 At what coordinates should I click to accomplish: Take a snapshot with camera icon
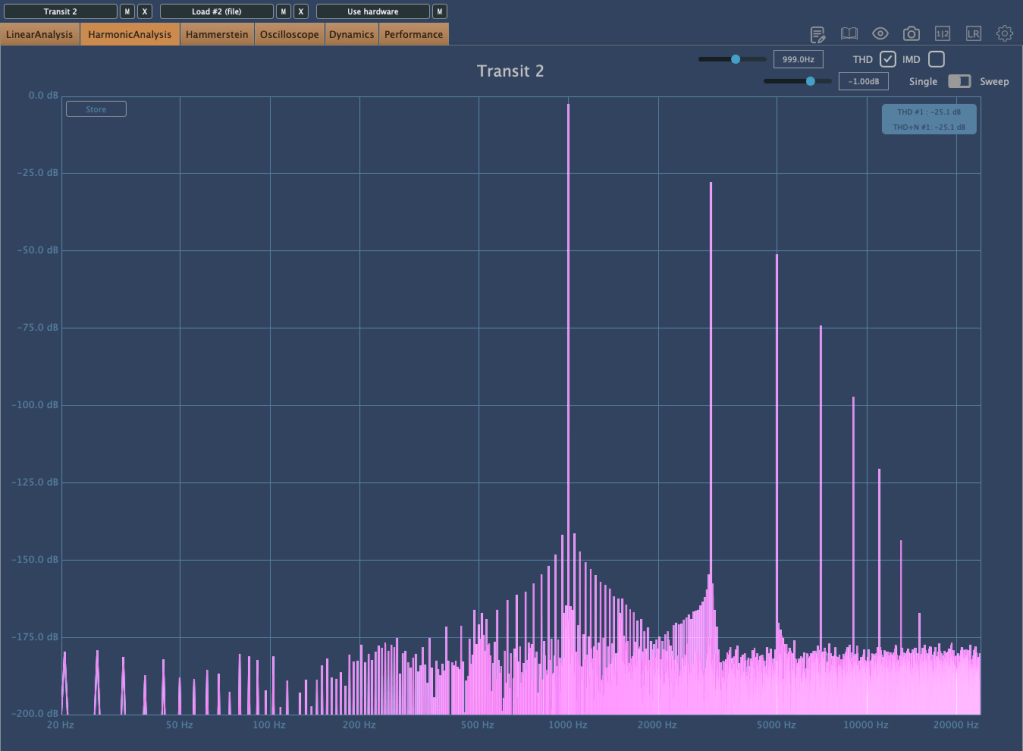(911, 34)
